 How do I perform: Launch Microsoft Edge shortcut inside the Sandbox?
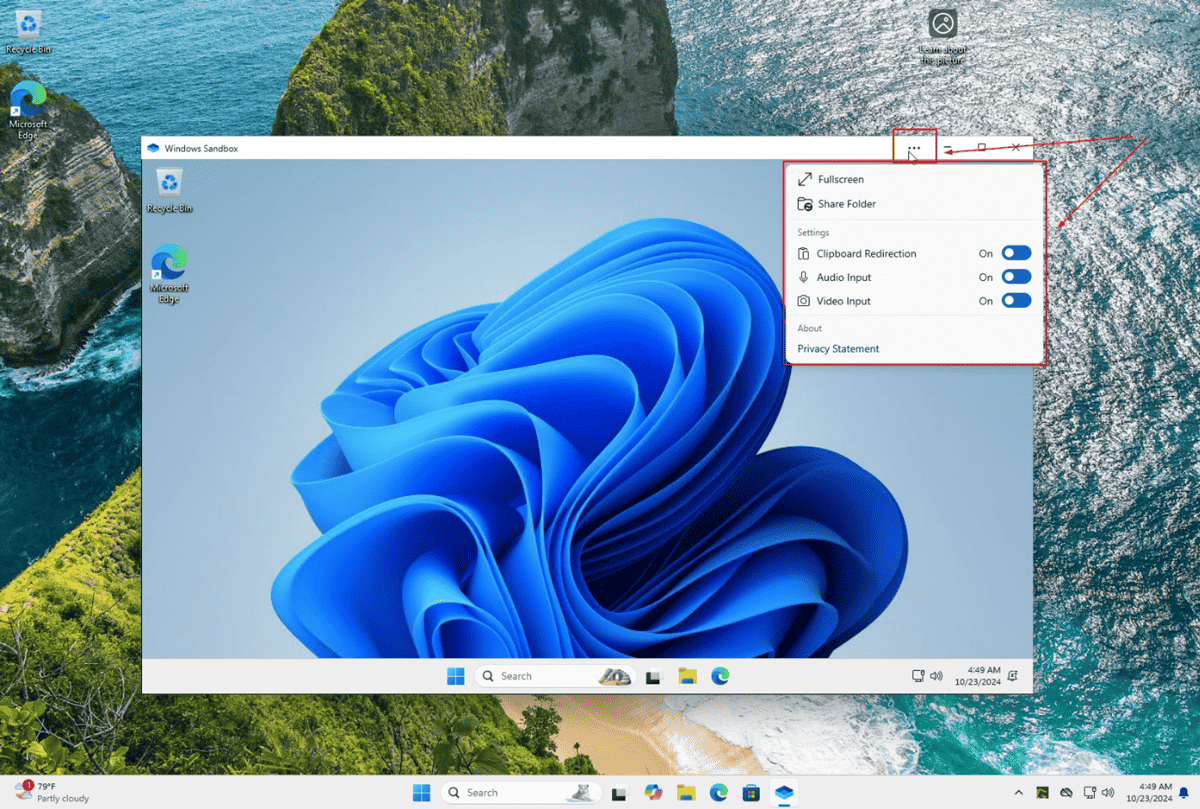coord(169,266)
